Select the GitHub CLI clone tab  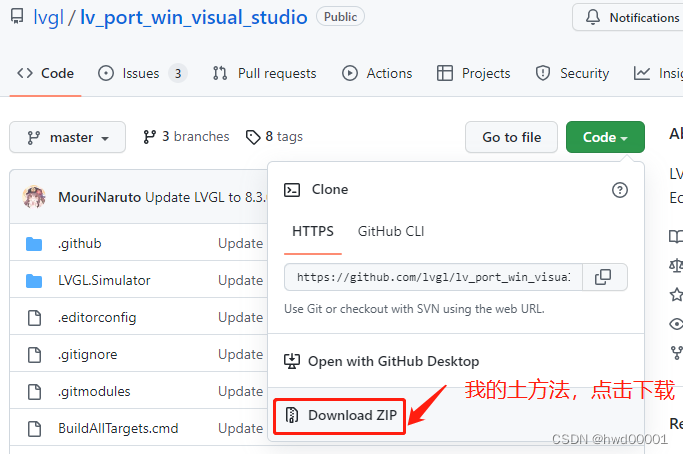[x=391, y=231]
